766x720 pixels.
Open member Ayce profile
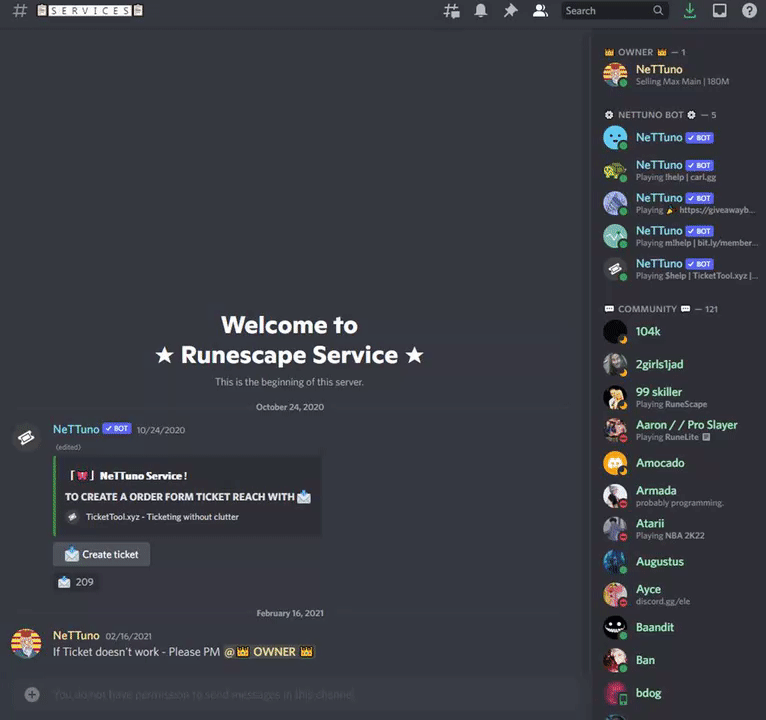point(680,594)
